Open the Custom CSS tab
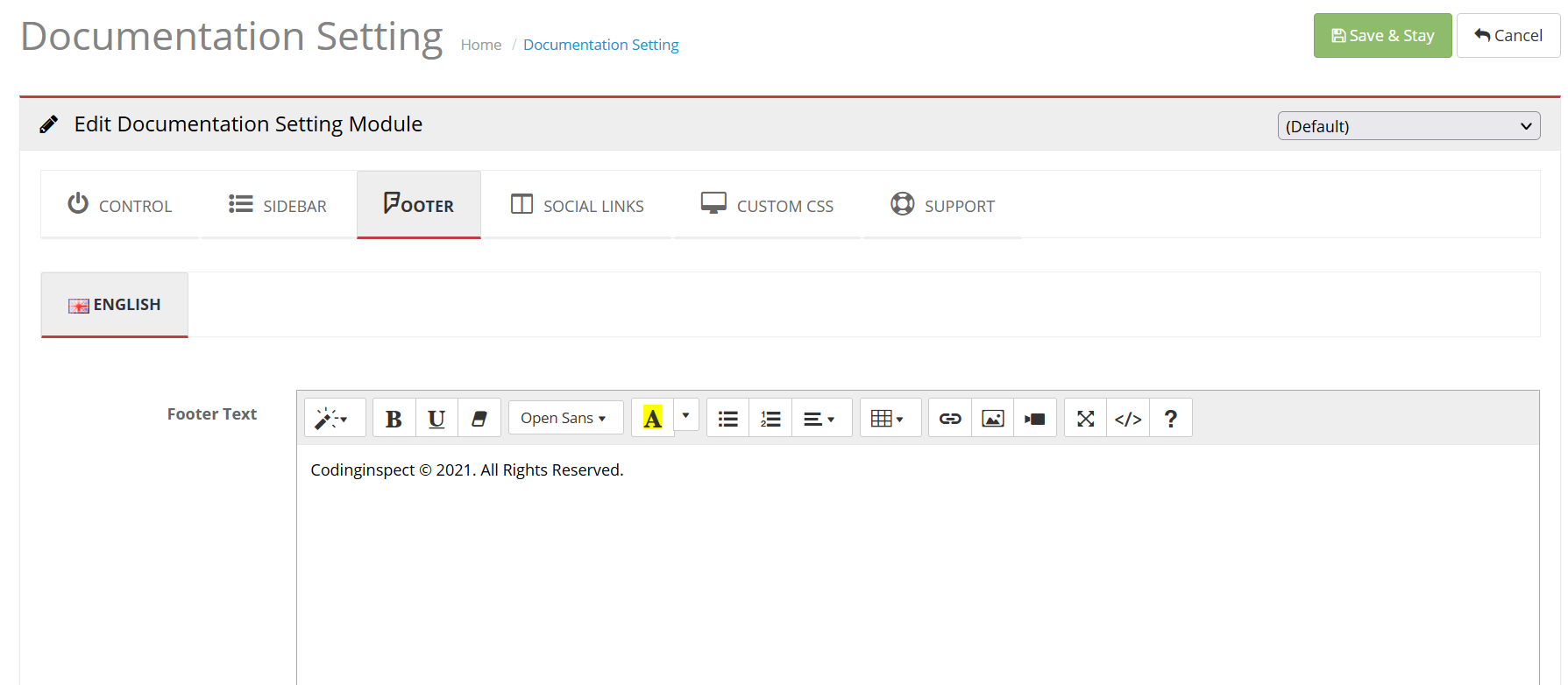1568x685 pixels. pyautogui.click(x=768, y=206)
